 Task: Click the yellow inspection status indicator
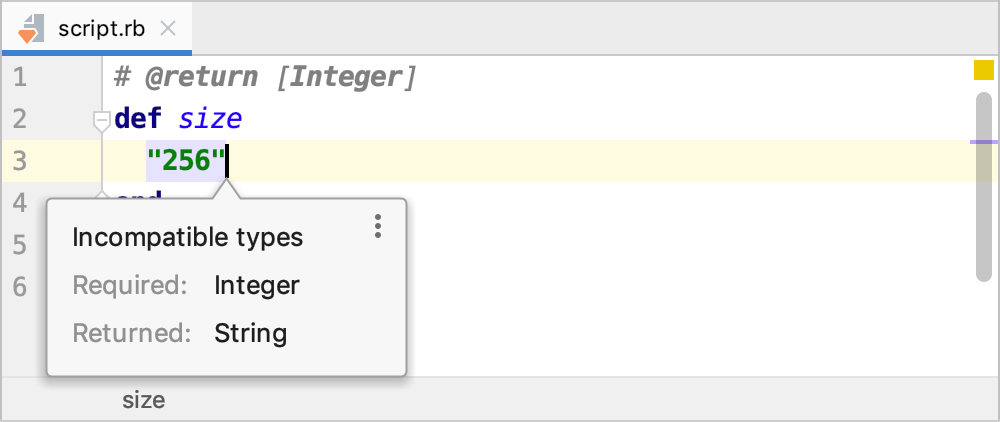(983, 70)
